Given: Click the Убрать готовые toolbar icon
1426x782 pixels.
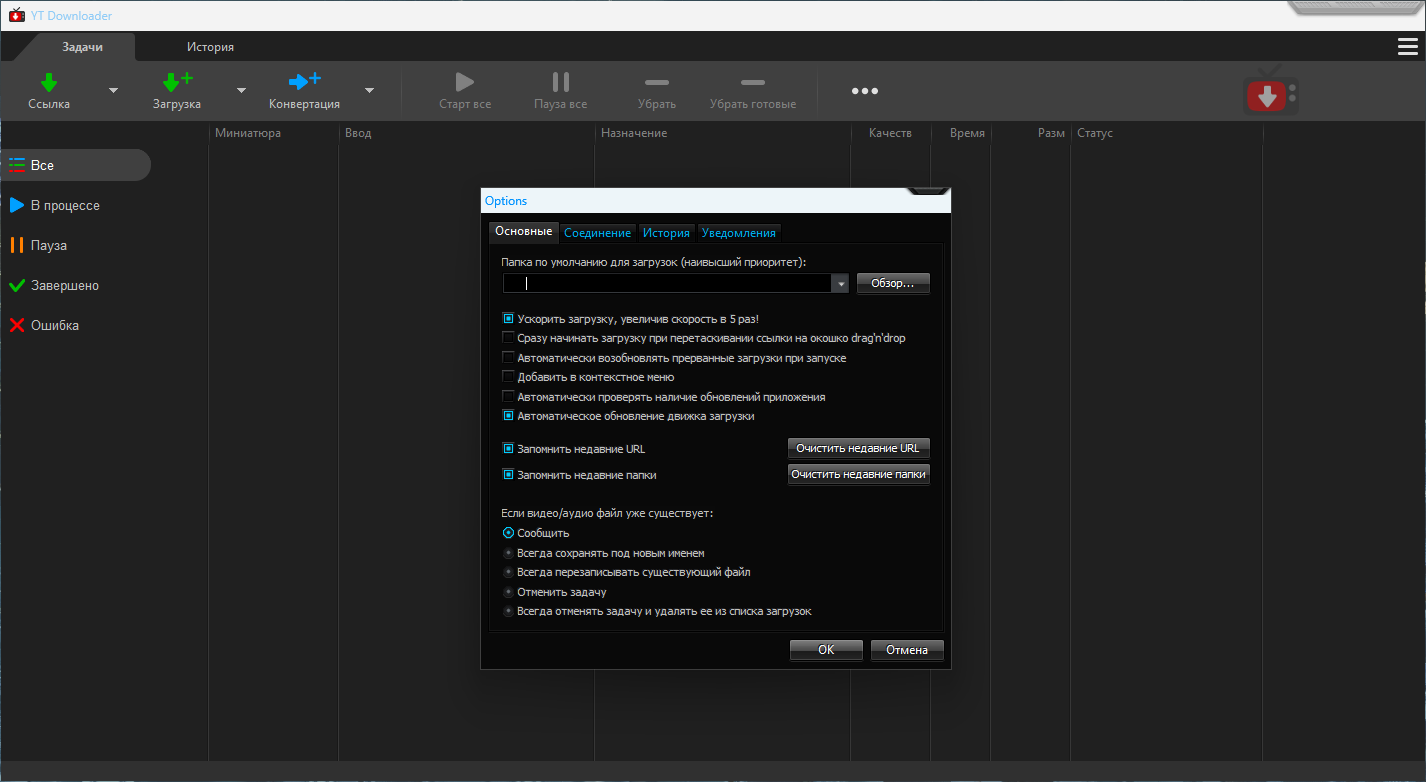Looking at the screenshot, I should (752, 83).
